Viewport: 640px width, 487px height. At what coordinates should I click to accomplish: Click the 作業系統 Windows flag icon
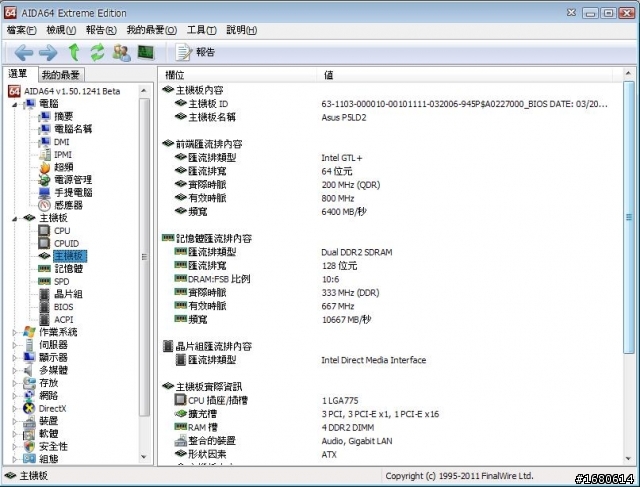click(x=29, y=332)
